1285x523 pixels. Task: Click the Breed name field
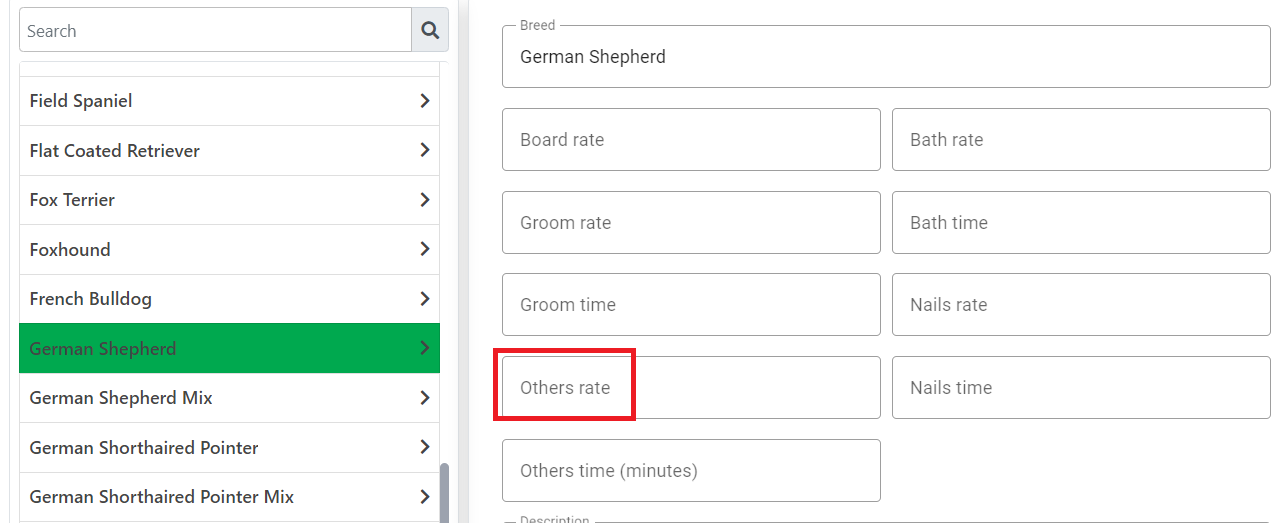click(x=886, y=57)
